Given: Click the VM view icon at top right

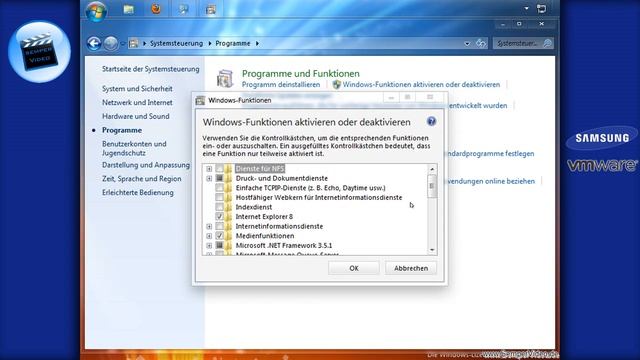Looking at the screenshot, I should [x=542, y=9].
